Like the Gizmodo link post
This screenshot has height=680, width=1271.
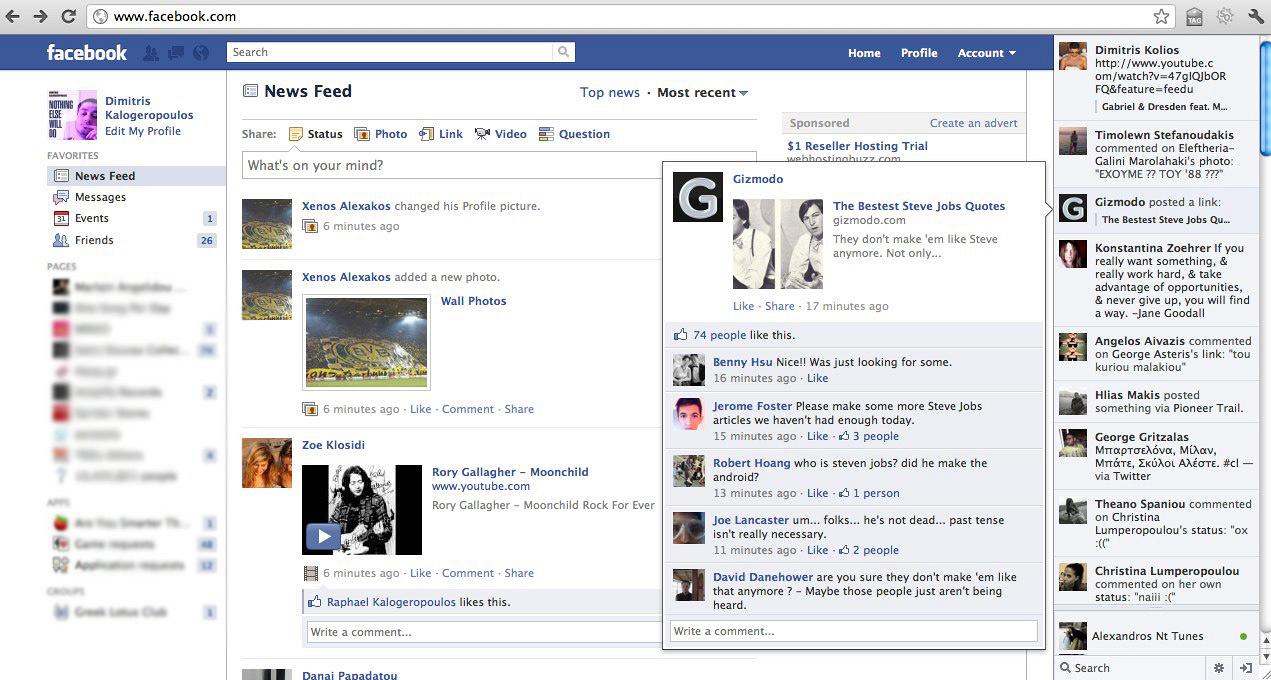tap(743, 306)
